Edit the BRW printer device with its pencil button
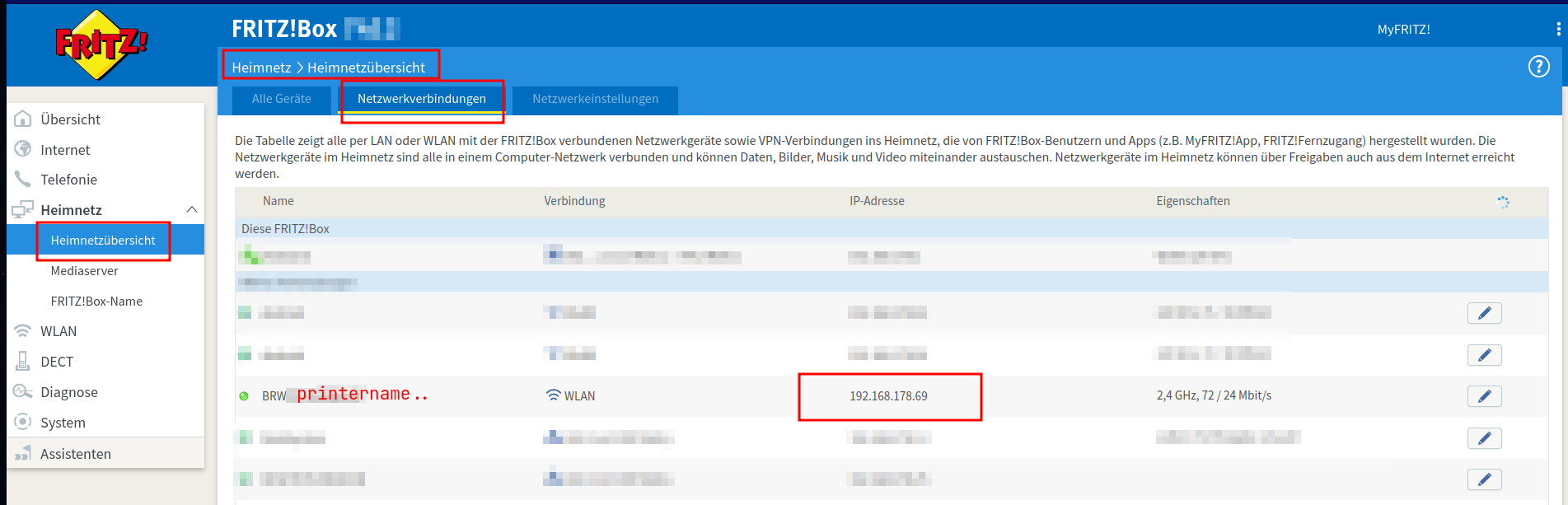The width and height of the screenshot is (1568, 505). 1484,396
